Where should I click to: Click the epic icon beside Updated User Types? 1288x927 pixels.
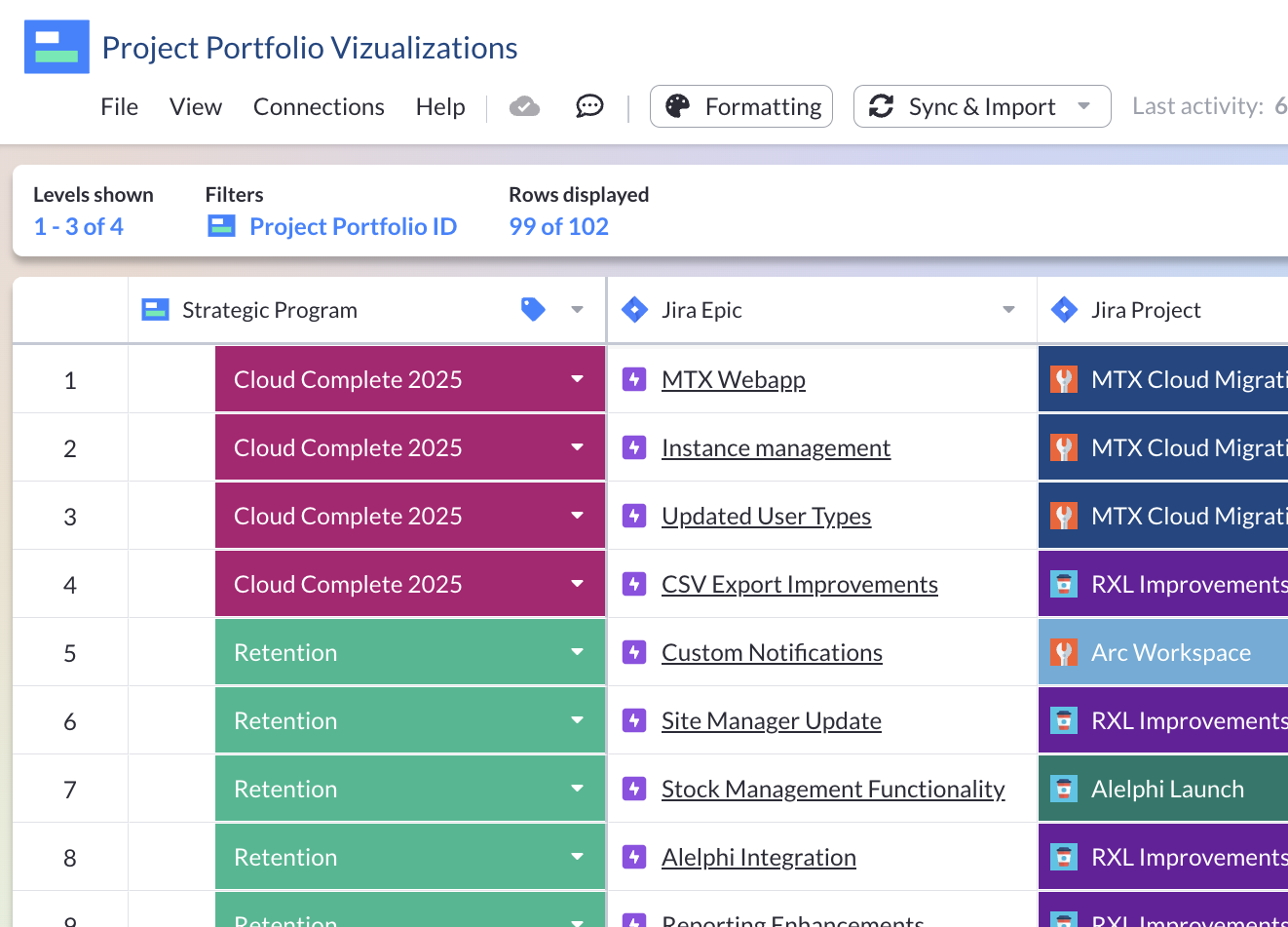[634, 516]
